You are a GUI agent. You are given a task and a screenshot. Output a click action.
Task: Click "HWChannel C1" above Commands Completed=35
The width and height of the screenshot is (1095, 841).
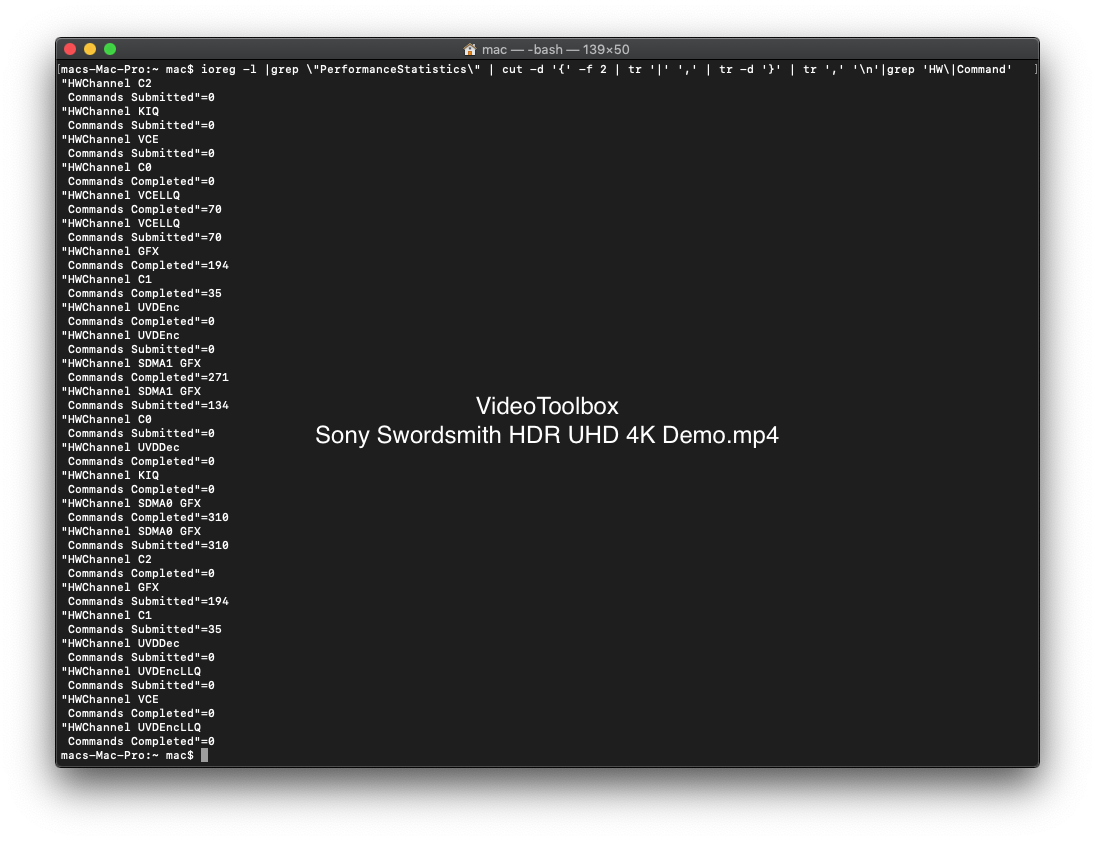coord(106,279)
